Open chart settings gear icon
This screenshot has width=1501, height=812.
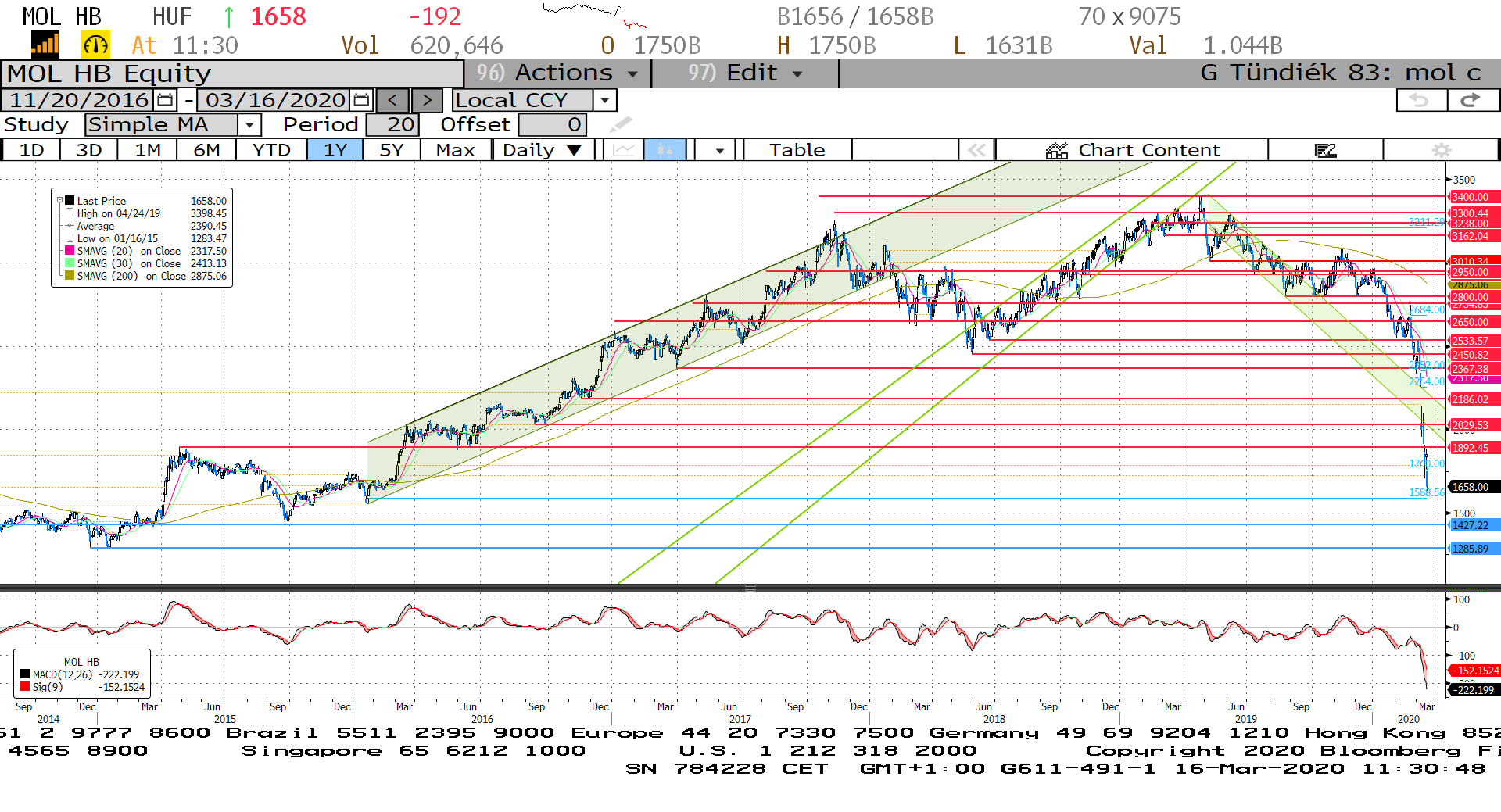coord(1442,150)
